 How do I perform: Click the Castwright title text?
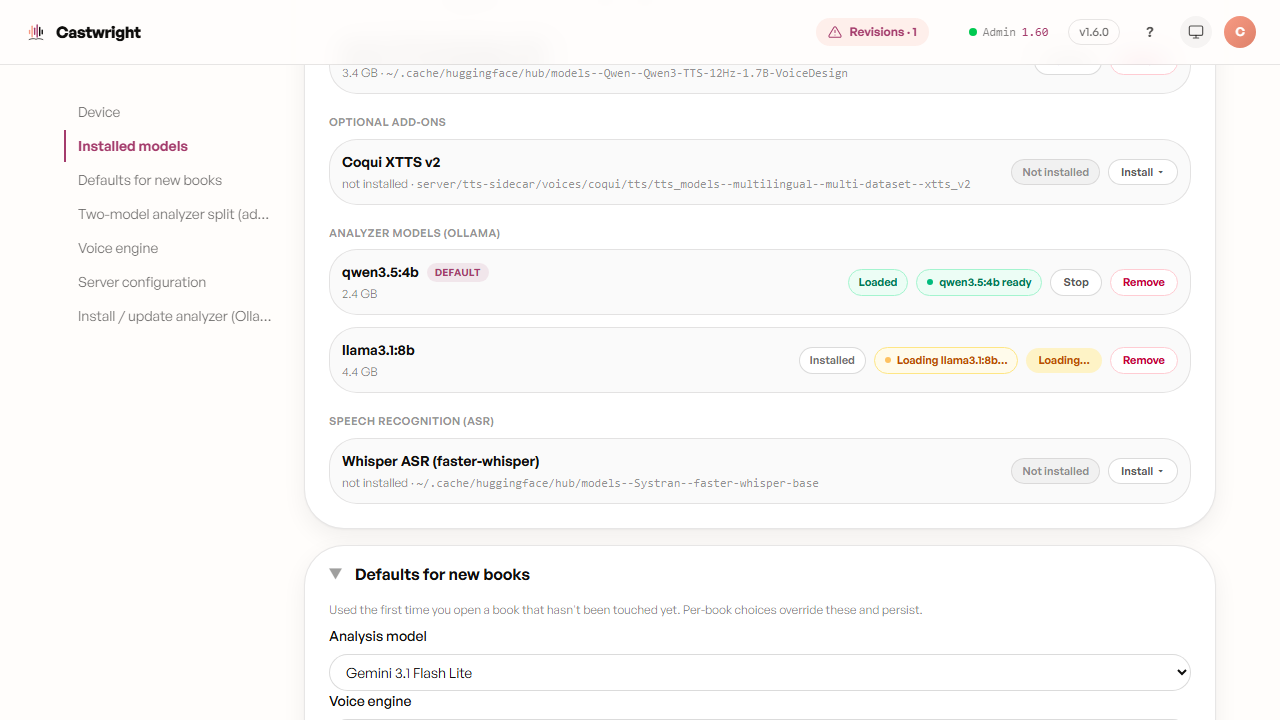98,32
